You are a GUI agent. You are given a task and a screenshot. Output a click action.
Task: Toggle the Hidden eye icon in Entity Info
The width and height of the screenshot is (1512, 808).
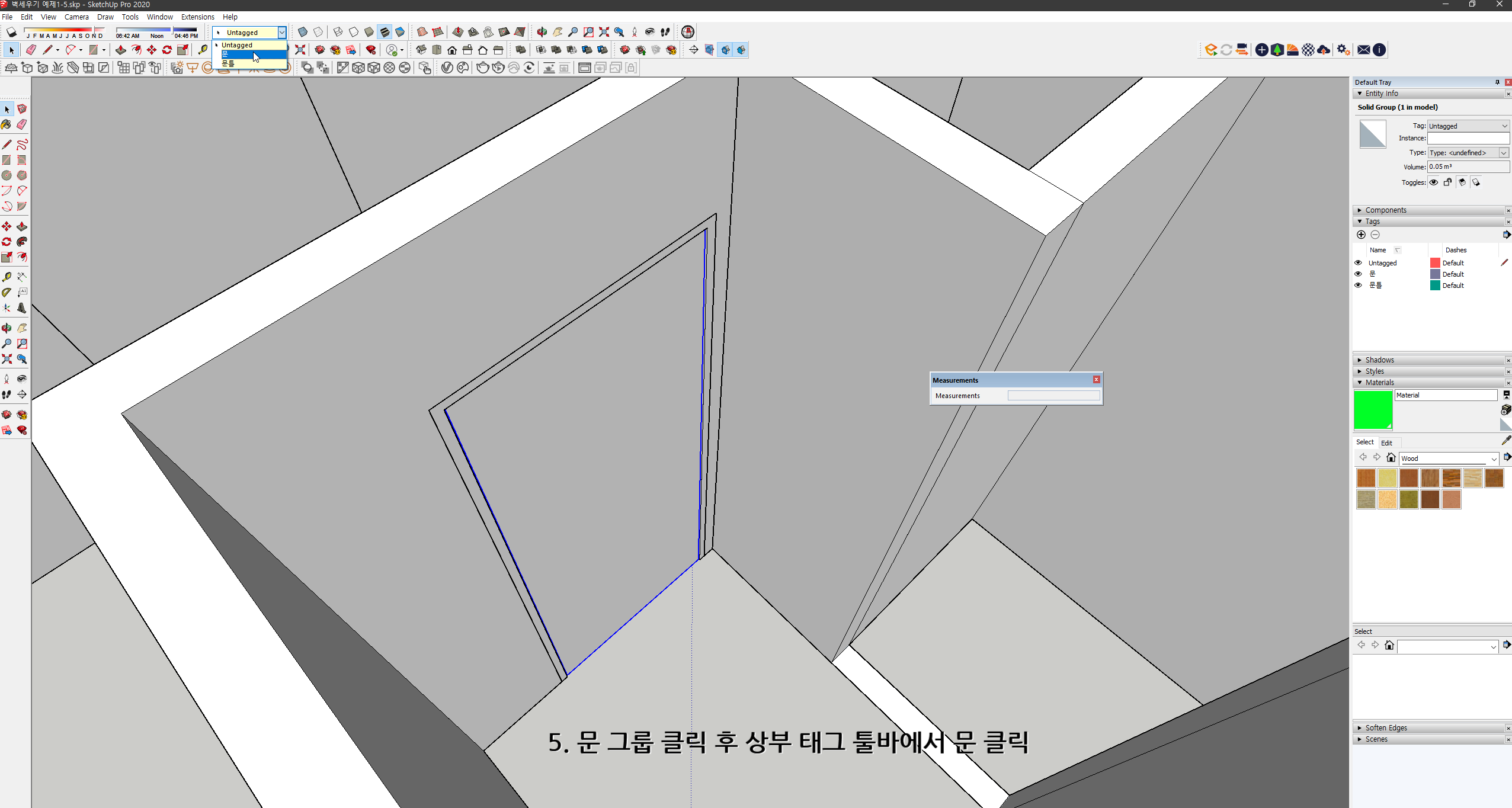(1433, 182)
